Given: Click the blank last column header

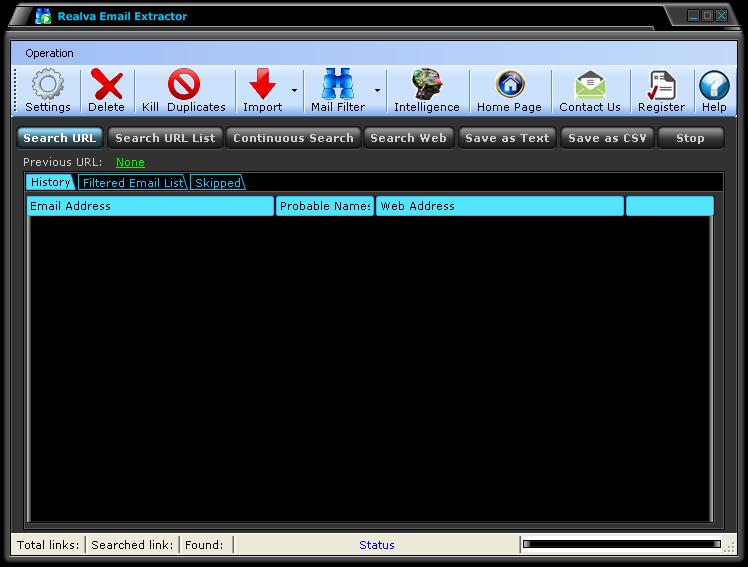Looking at the screenshot, I should [x=670, y=206].
